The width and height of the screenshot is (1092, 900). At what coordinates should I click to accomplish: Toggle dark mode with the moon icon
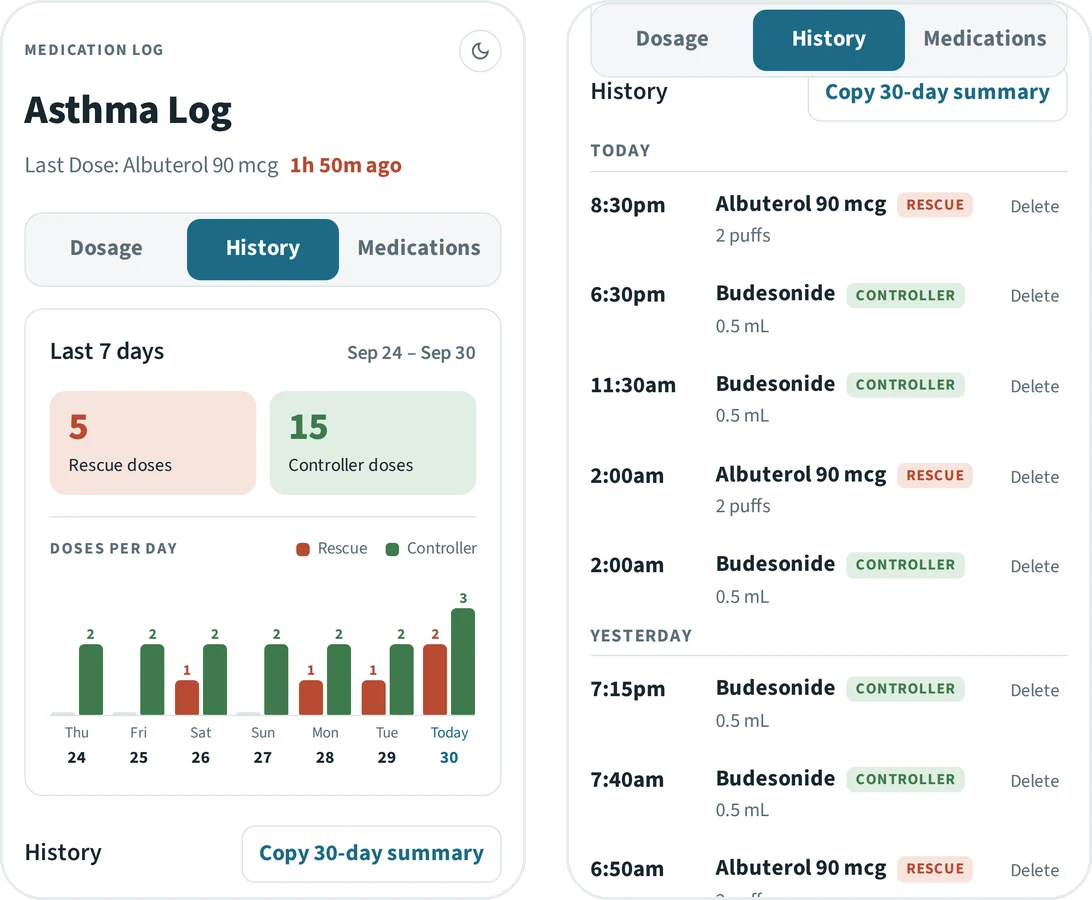tap(480, 51)
